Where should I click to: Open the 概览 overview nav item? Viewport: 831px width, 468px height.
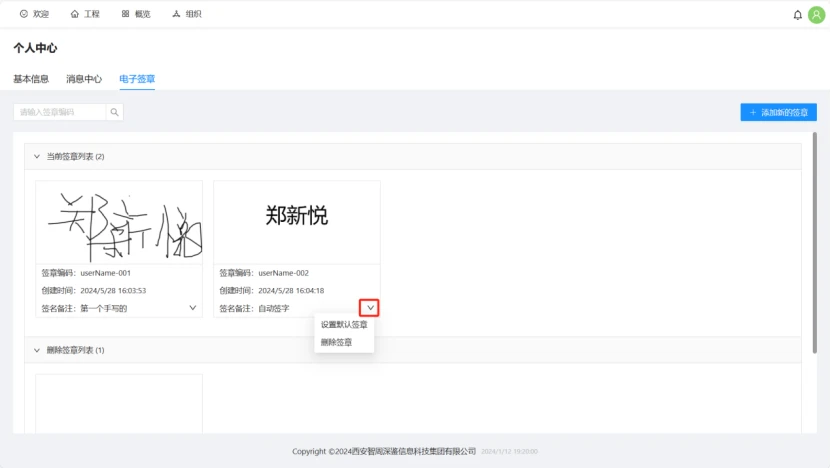(136, 14)
